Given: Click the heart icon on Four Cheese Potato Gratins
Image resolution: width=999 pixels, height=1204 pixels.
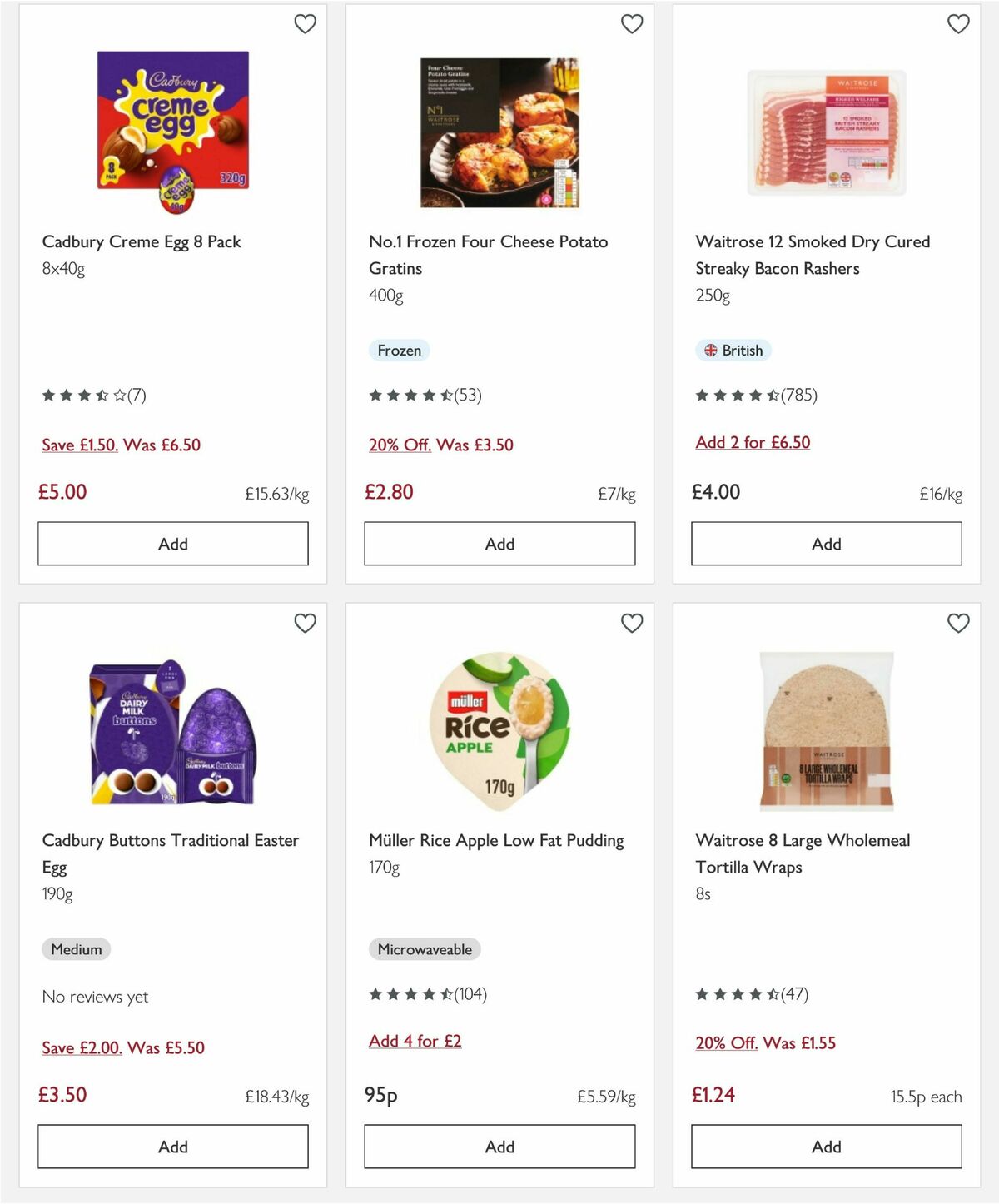Looking at the screenshot, I should [x=632, y=24].
